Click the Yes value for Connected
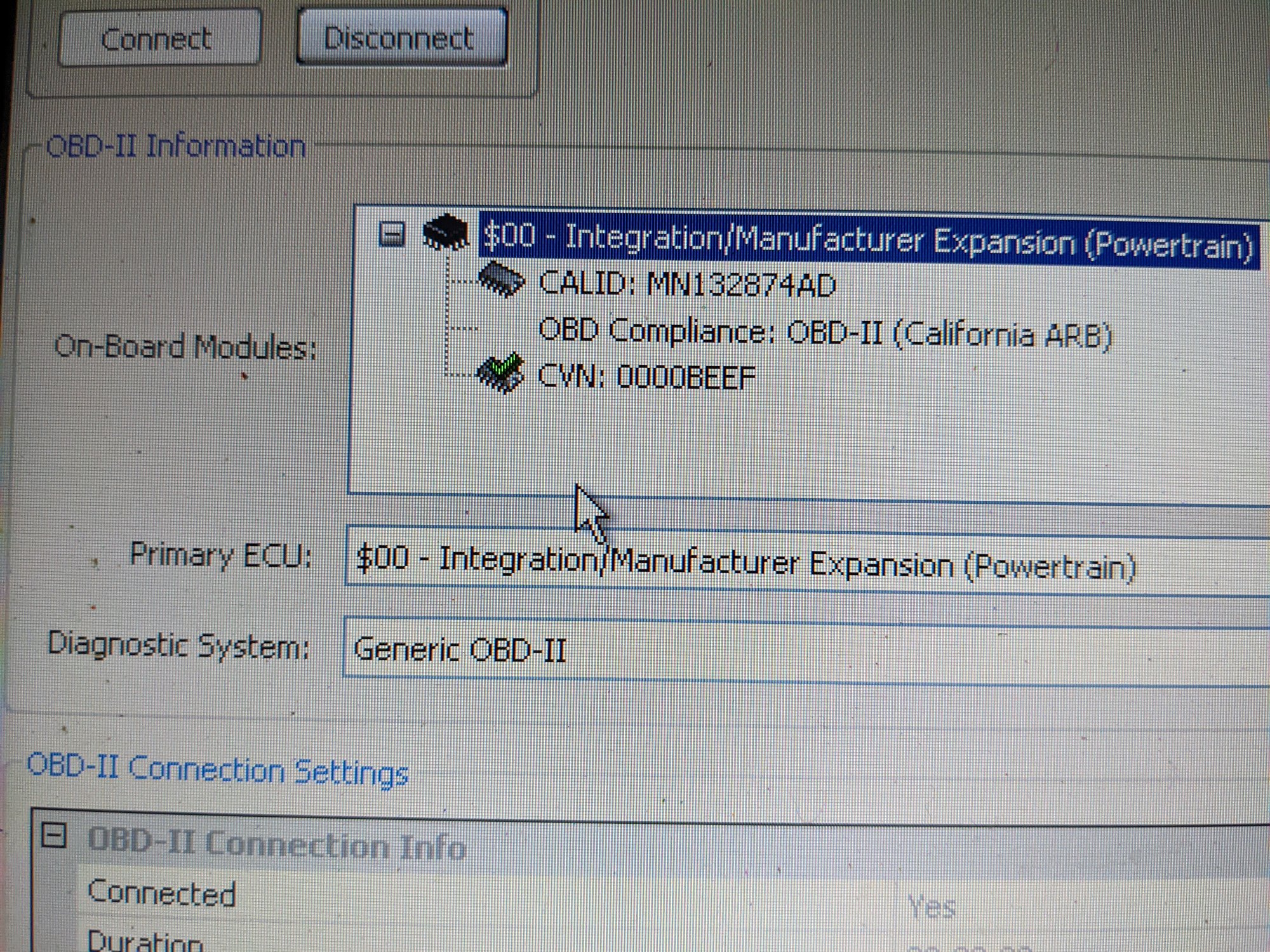Viewport: 1270px width, 952px height. 931,906
